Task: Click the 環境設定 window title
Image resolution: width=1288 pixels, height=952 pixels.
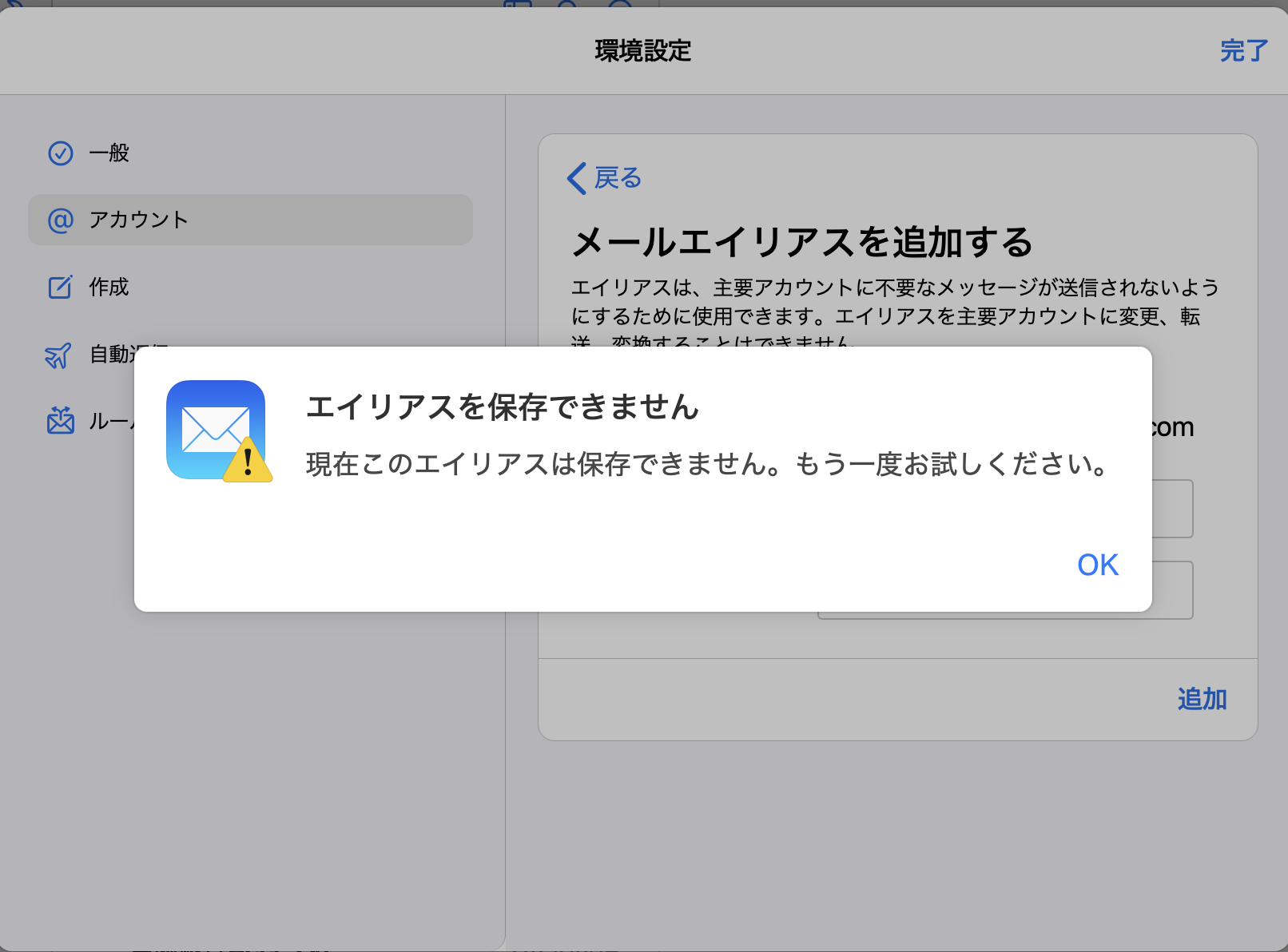Action: tap(643, 50)
